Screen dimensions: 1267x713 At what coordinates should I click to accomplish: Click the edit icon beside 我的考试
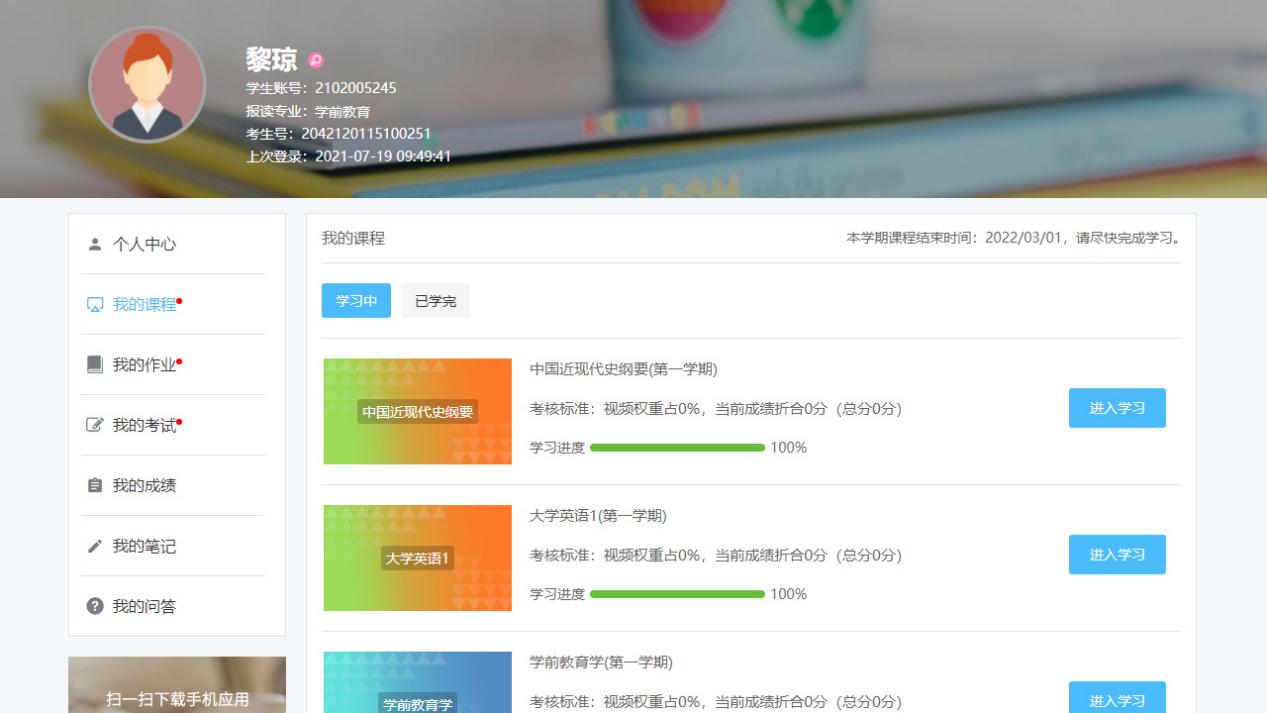tap(95, 426)
